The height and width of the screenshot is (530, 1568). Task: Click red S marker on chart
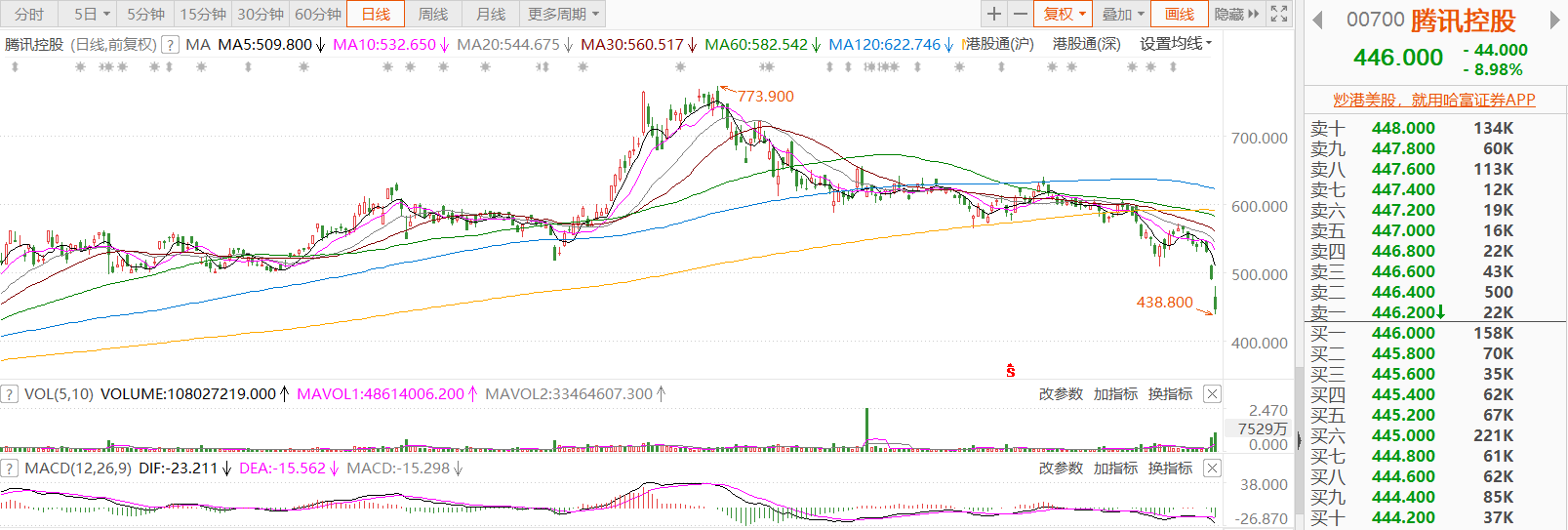coord(1011,371)
